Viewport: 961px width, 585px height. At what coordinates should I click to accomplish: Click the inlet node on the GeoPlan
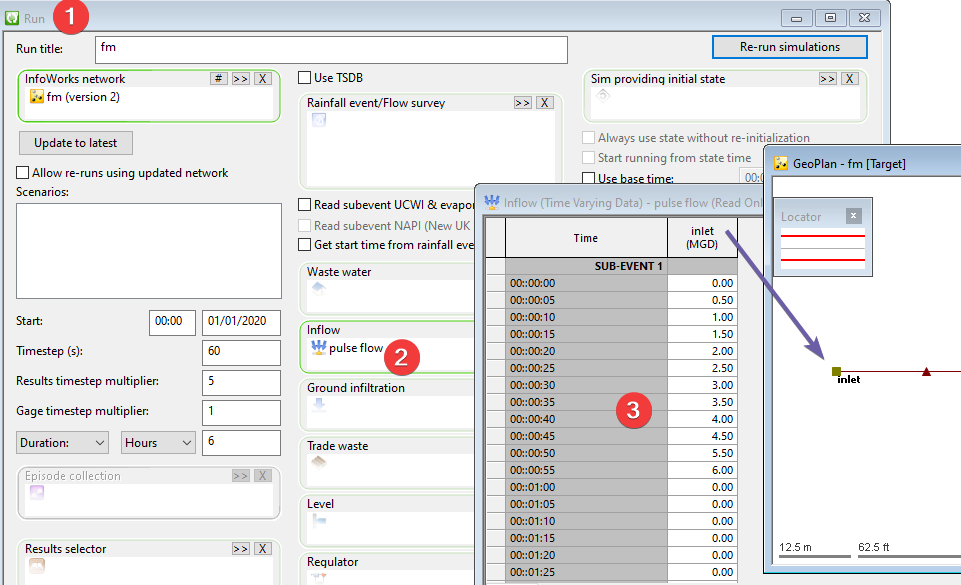834,371
